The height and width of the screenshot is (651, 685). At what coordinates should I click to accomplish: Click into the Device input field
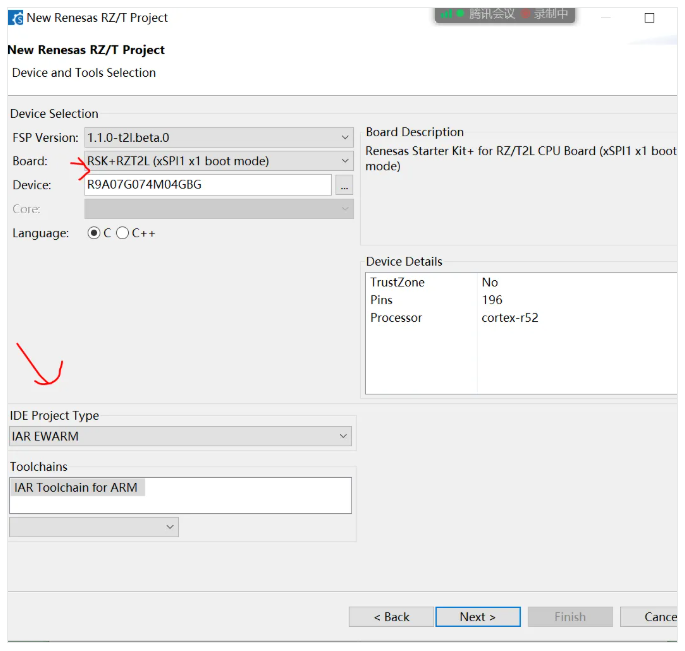click(208, 185)
